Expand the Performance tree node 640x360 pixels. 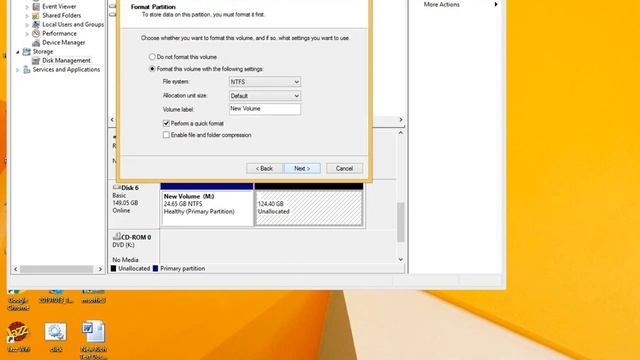tap(27, 33)
